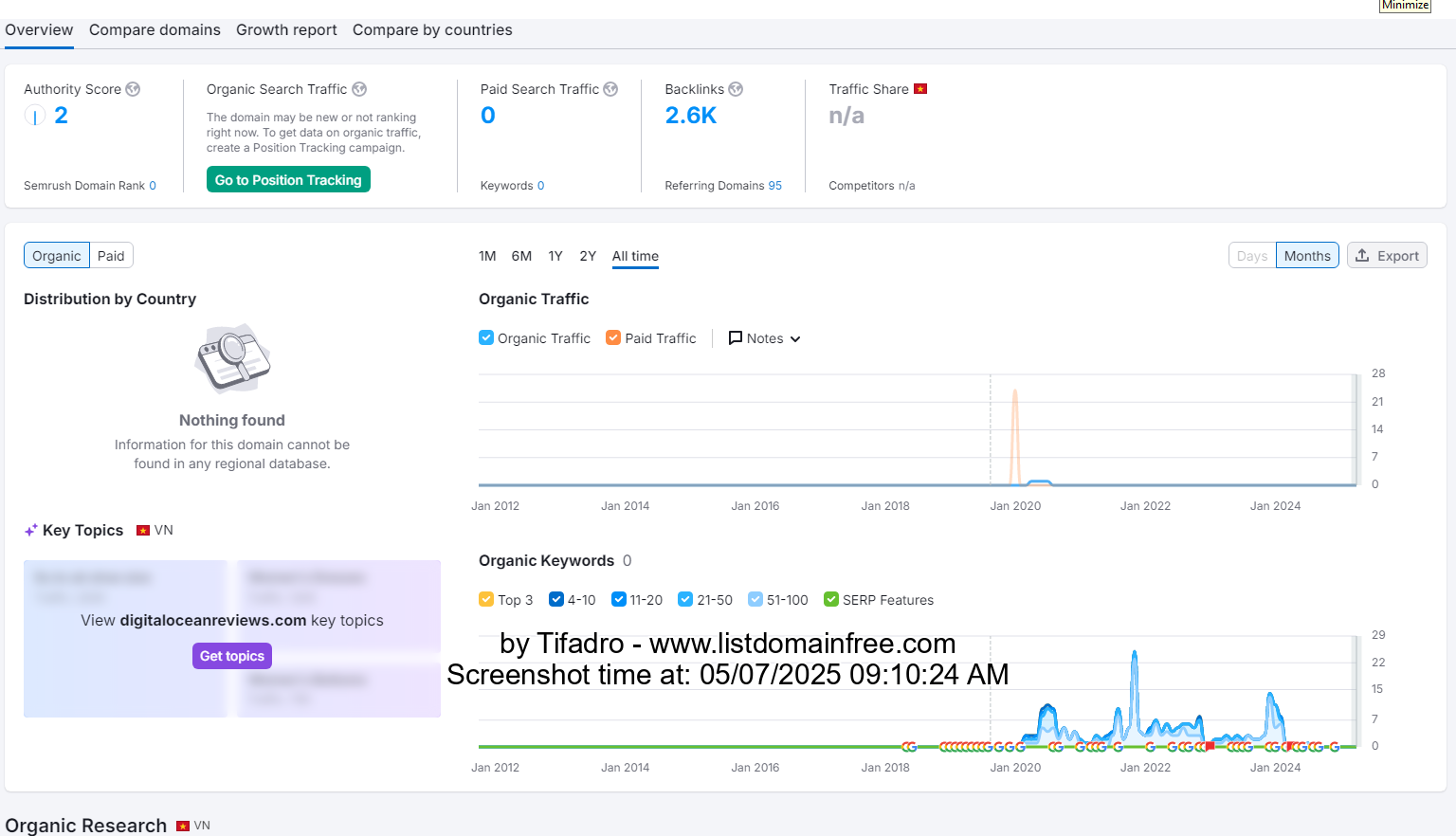Click the Organic Research heading
The image size is (1456, 836).
coord(86,826)
